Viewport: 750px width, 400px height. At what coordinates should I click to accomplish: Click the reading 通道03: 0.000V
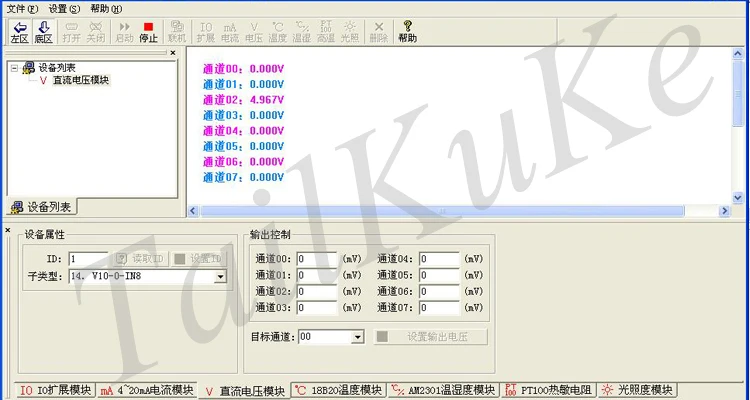coord(243,115)
